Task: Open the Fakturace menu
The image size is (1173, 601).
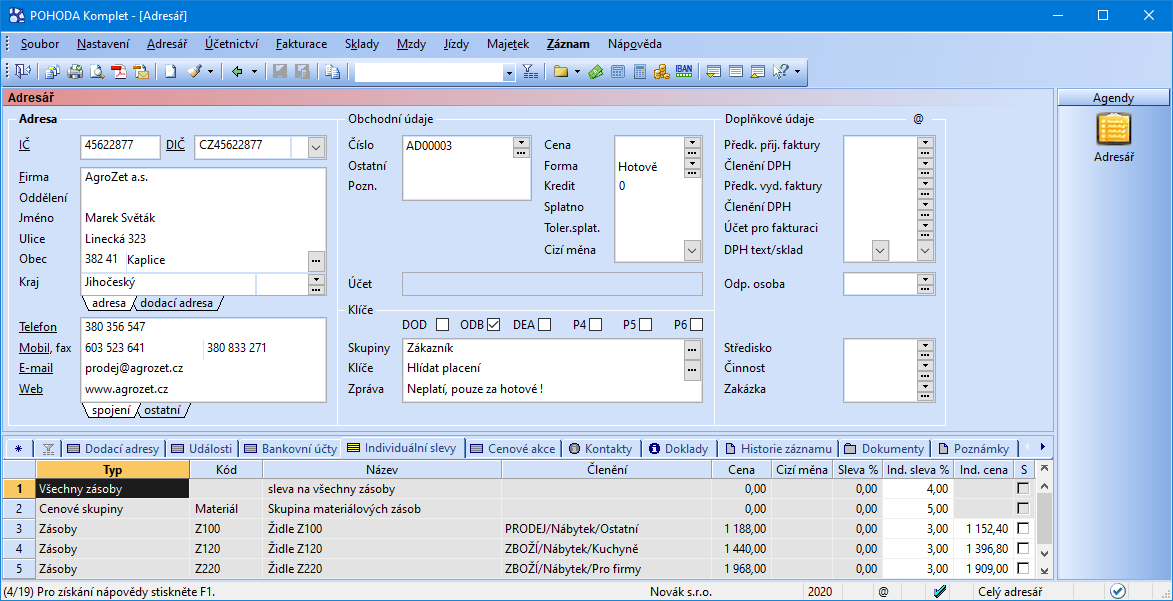Action: (301, 43)
